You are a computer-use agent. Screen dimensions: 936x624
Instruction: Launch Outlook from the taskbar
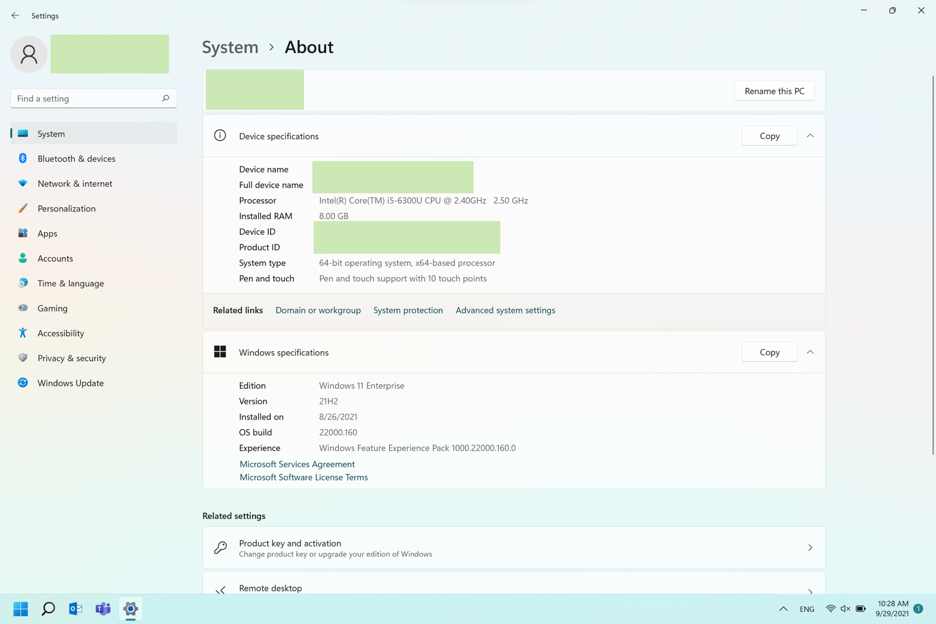coord(75,608)
